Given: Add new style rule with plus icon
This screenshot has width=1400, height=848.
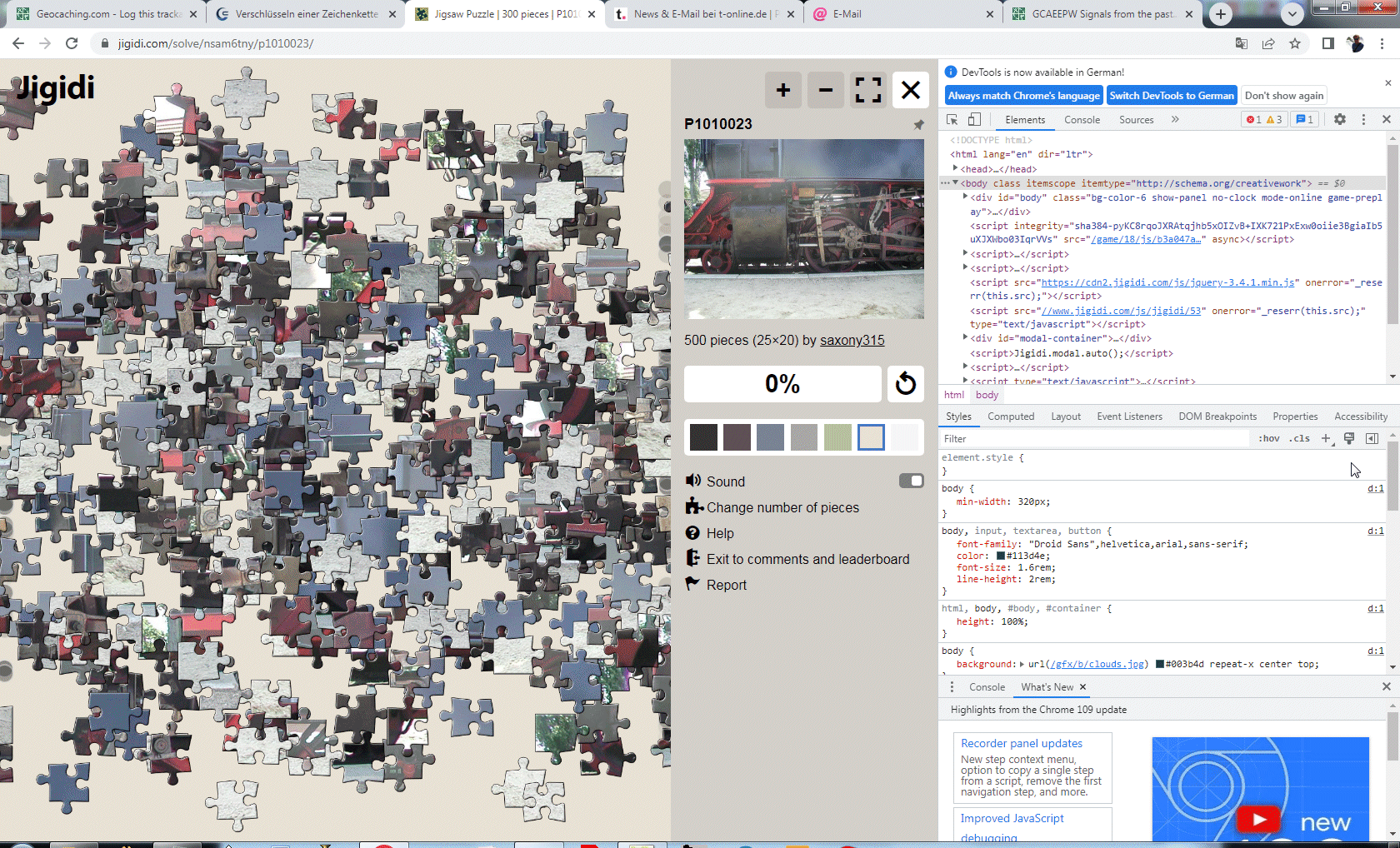Looking at the screenshot, I should click(x=1326, y=438).
